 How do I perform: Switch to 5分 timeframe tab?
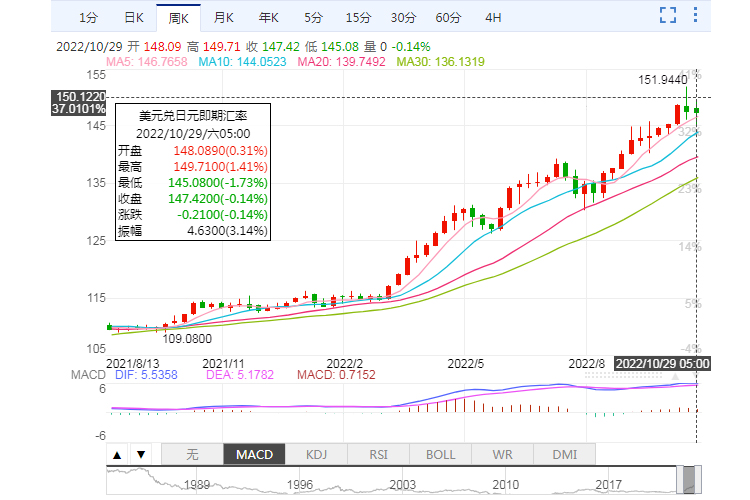[313, 18]
